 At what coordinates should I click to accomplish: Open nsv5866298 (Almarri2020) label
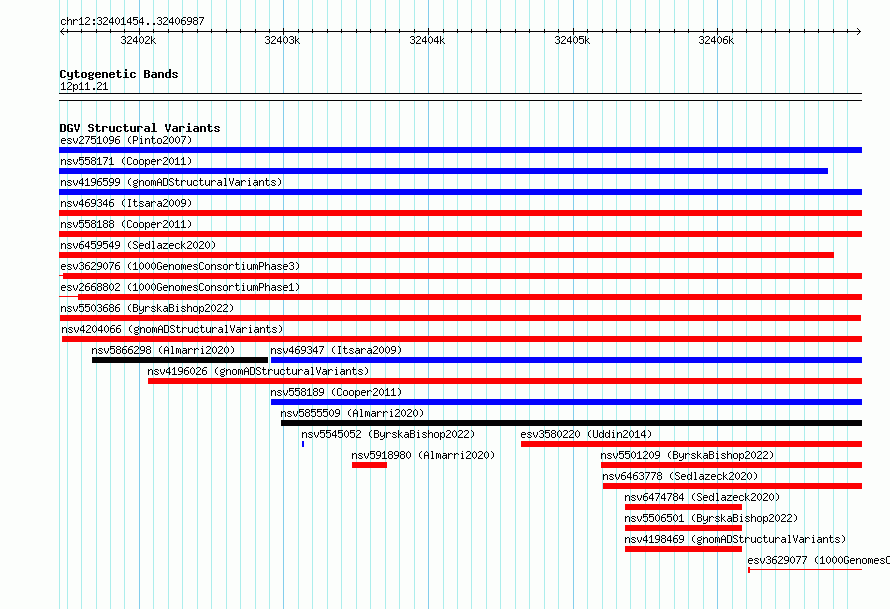pyautogui.click(x=163, y=350)
